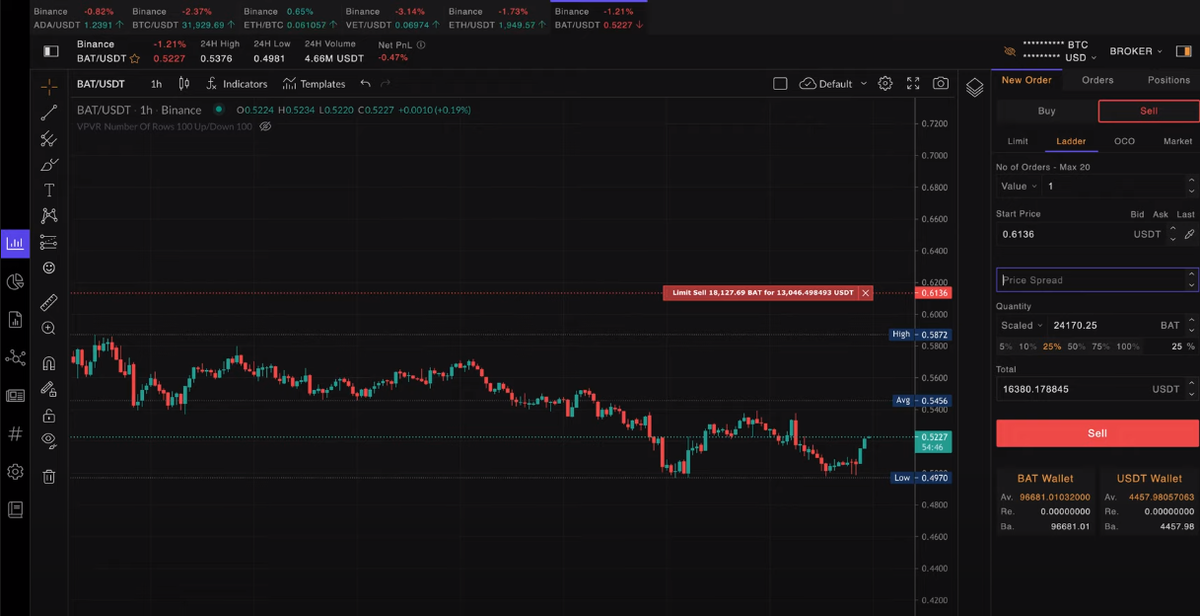This screenshot has height=616, width=1200.
Task: Select the Measure ruler tool
Action: tap(48, 302)
